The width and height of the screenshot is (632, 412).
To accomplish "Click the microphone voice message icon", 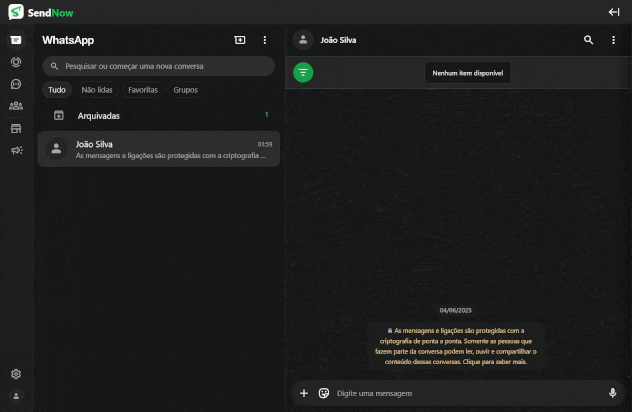I will pyautogui.click(x=612, y=393).
